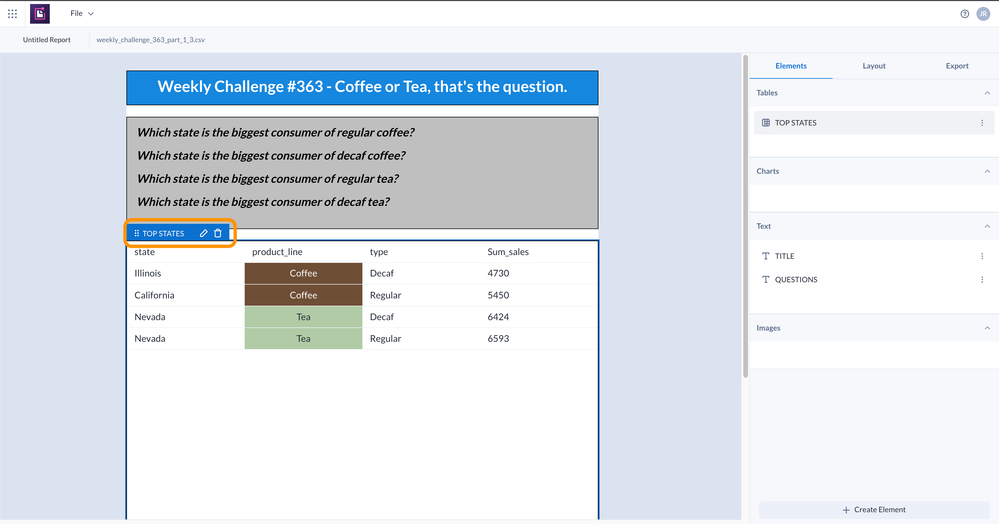
Task: Click the report canvas vertical scrollbar
Action: tap(745, 217)
